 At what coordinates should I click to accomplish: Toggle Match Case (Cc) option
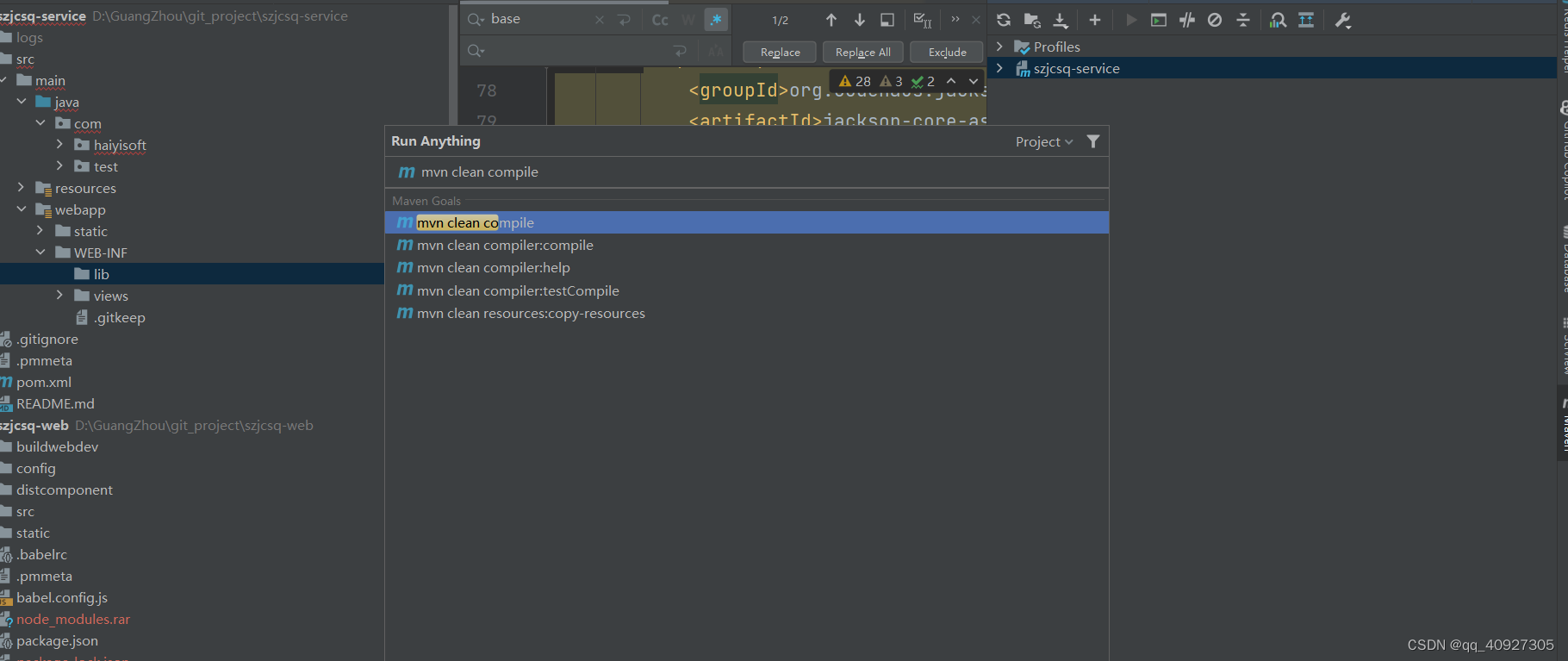660,20
